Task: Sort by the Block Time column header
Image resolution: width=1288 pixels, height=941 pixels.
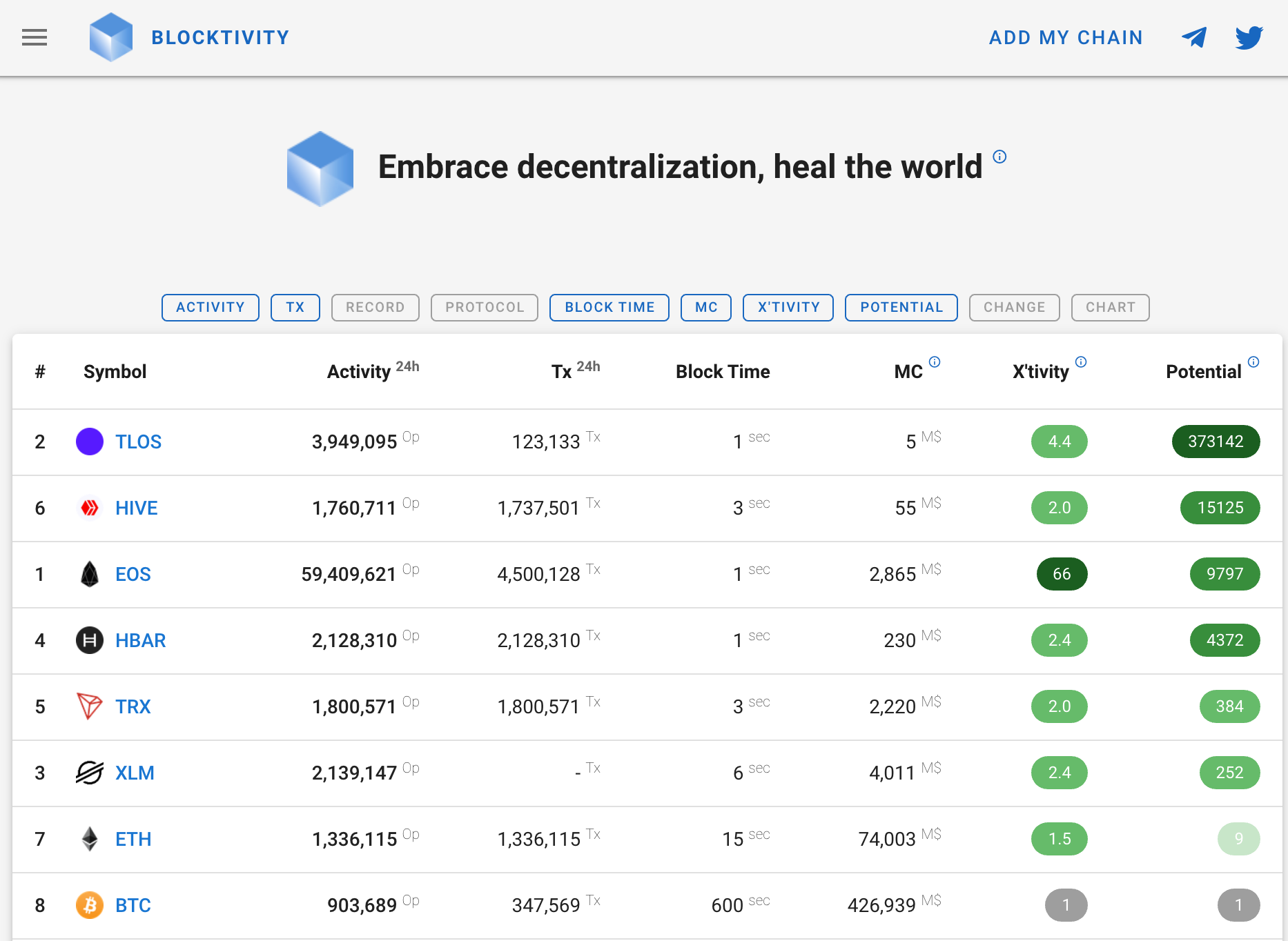Action: tap(723, 372)
